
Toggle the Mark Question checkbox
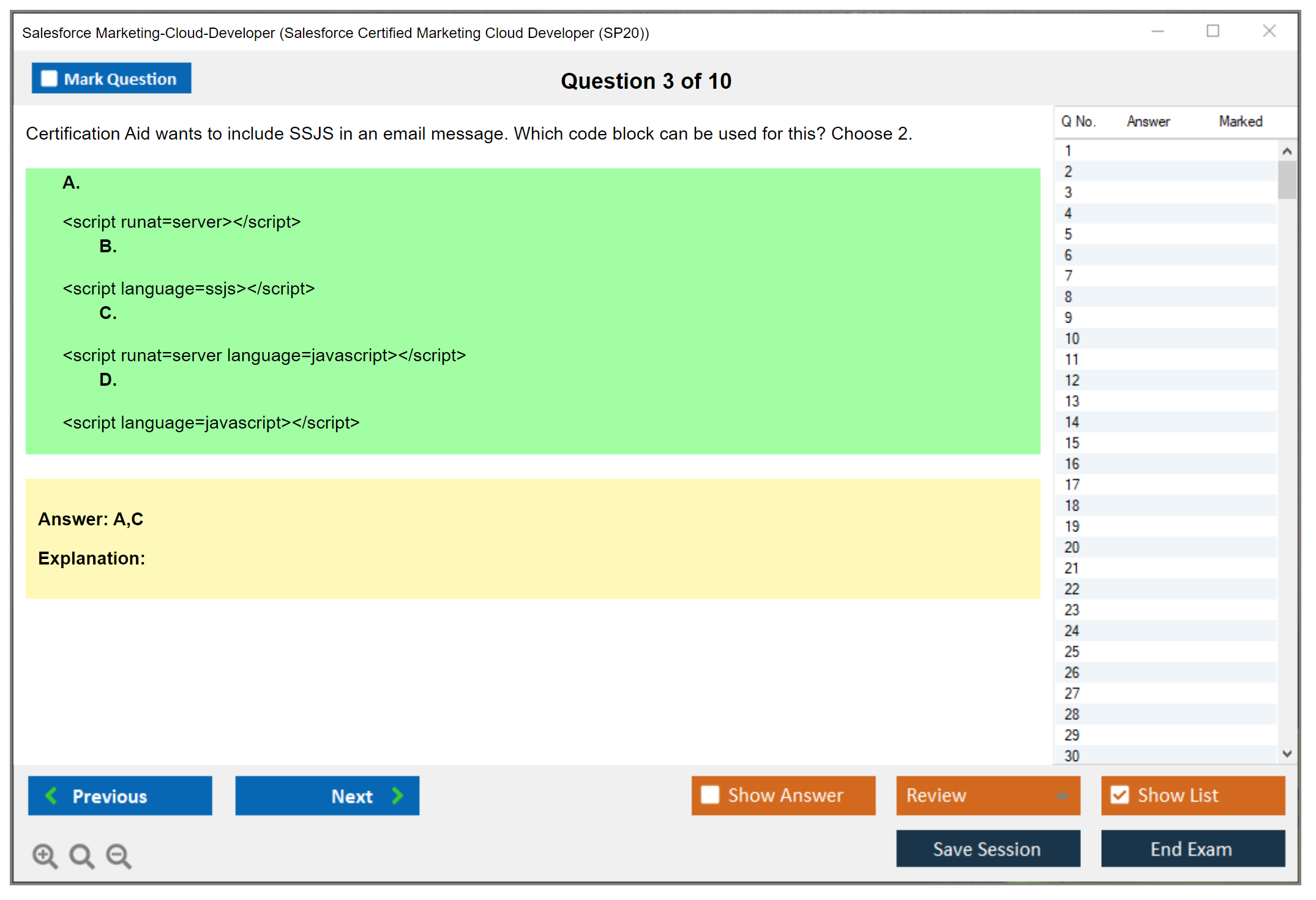49,78
